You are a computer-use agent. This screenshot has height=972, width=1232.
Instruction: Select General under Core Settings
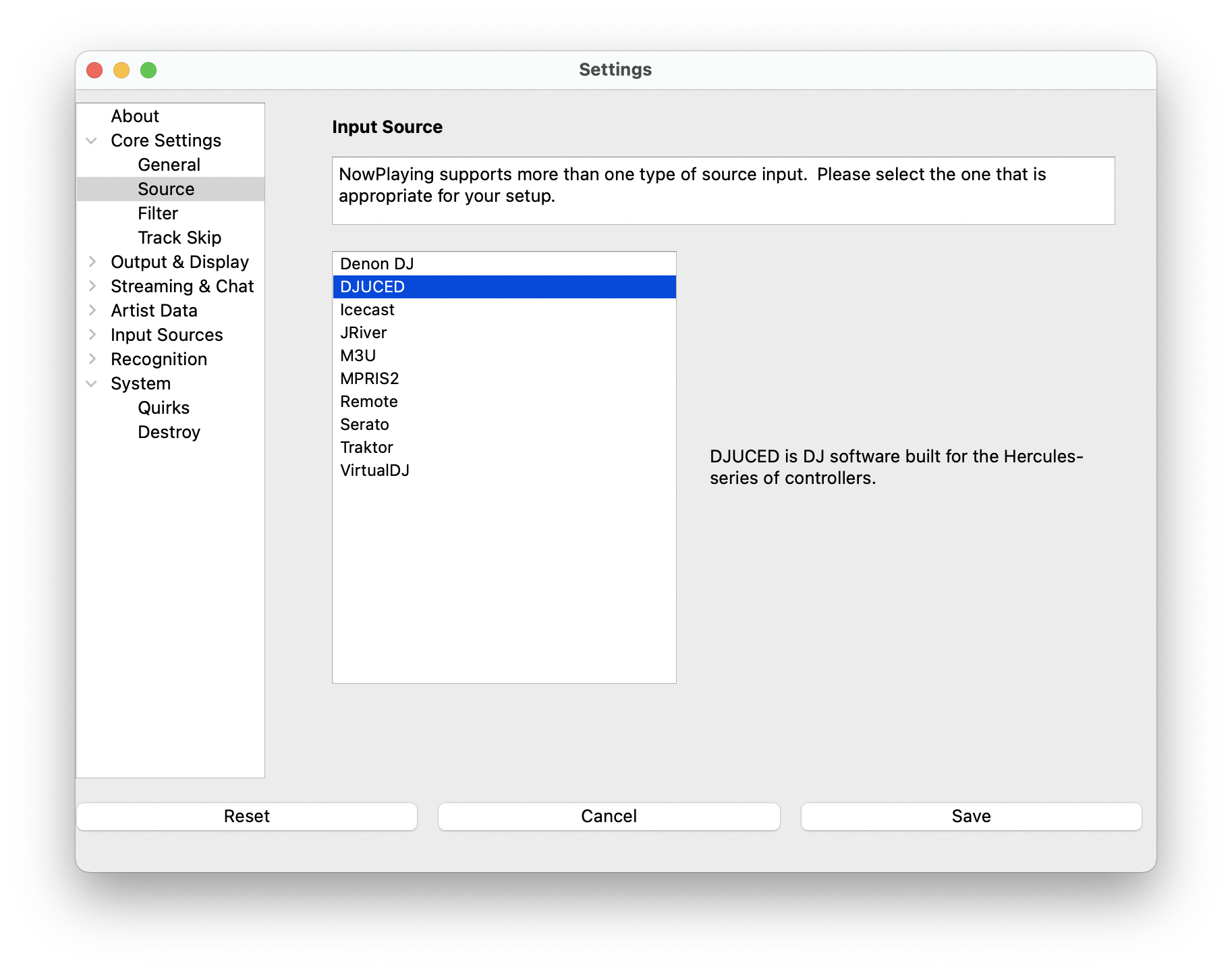(x=169, y=165)
